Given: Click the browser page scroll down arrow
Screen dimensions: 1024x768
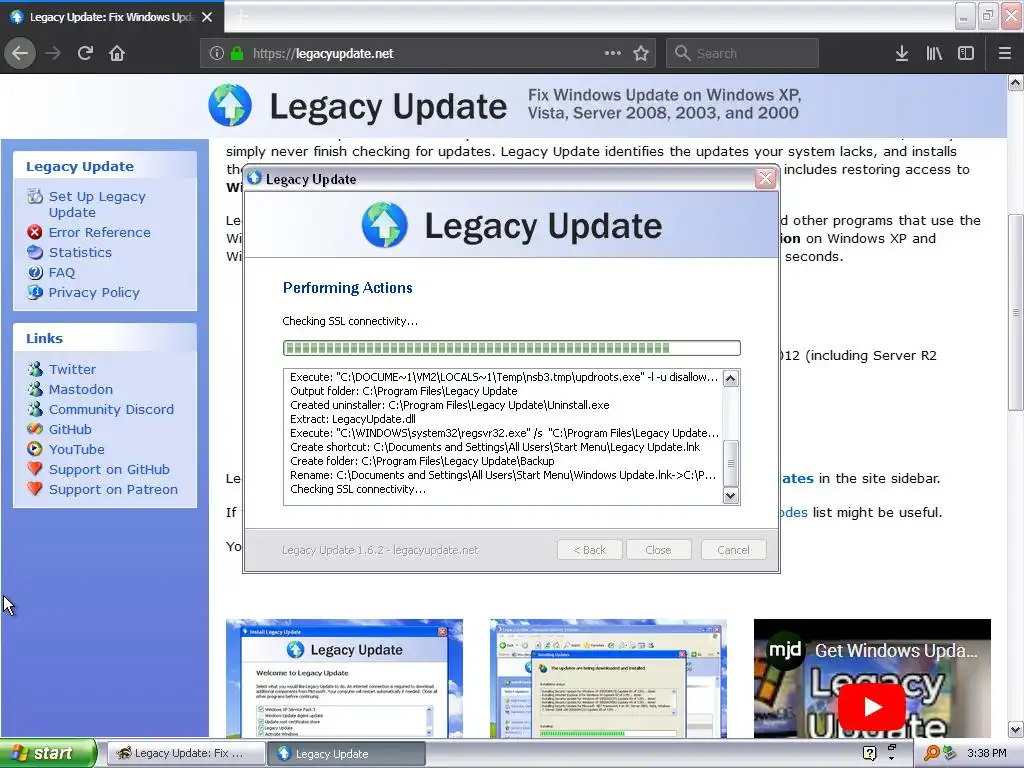Looking at the screenshot, I should [1016, 729].
